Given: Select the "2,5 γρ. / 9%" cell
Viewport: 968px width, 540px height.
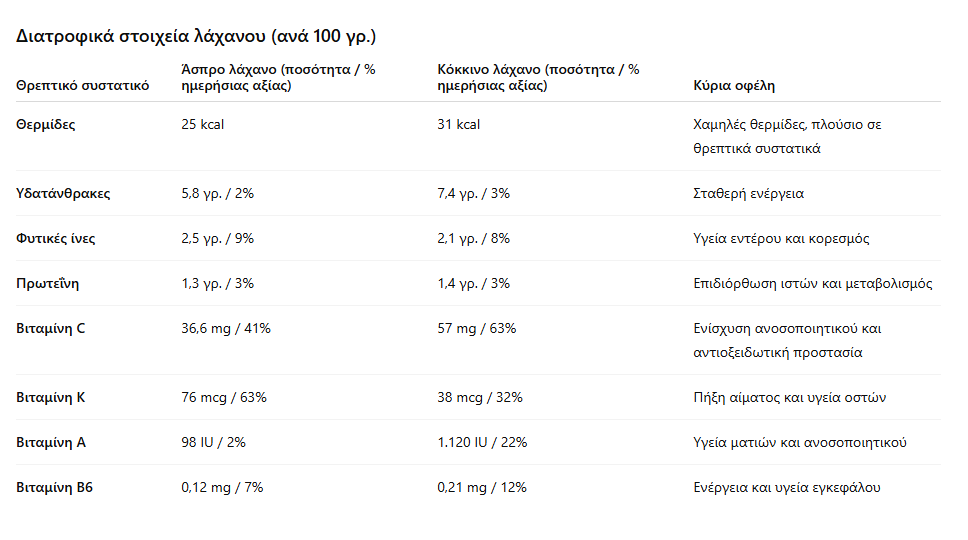Looking at the screenshot, I should click(218, 239).
